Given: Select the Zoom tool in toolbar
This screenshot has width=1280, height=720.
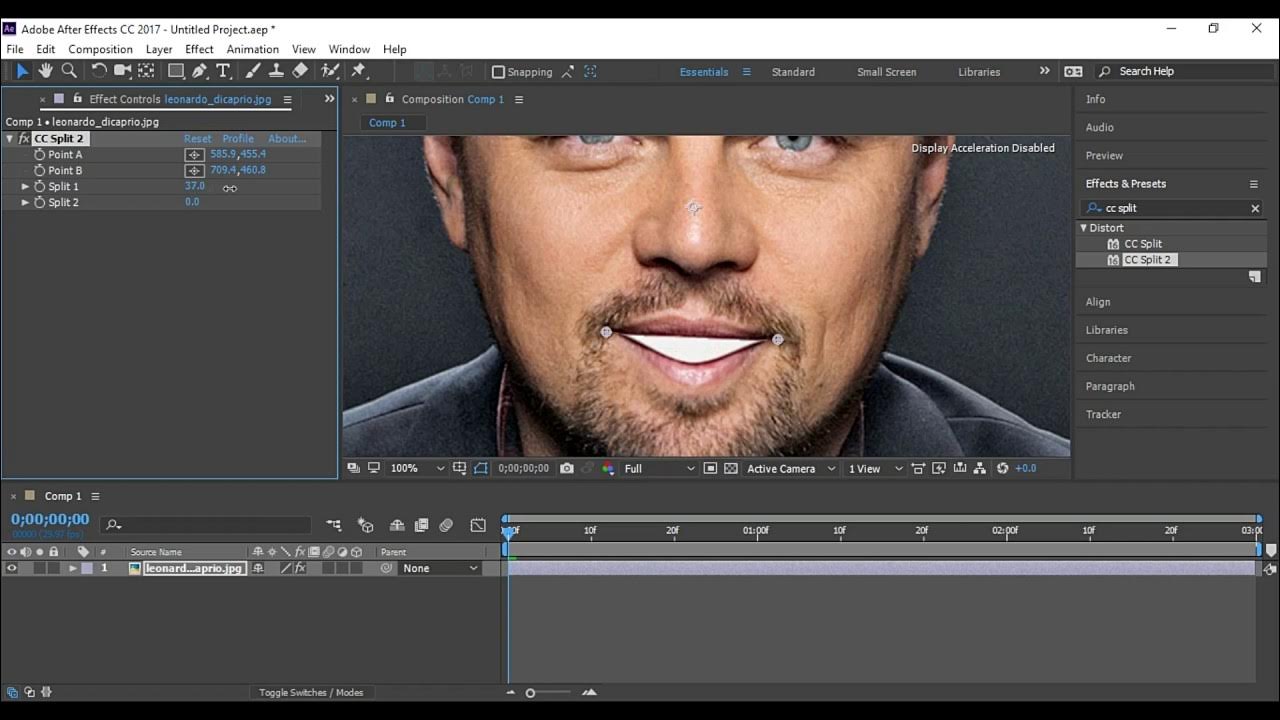Looking at the screenshot, I should coord(69,71).
